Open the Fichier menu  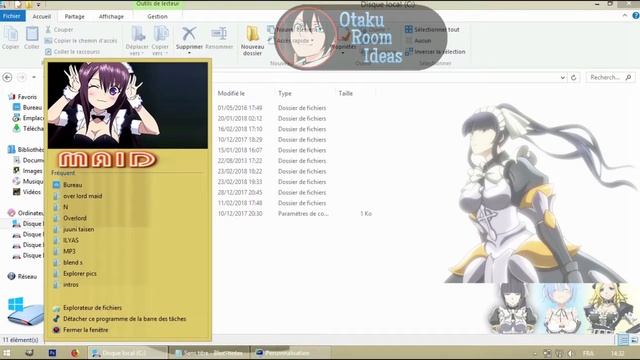click(12, 16)
